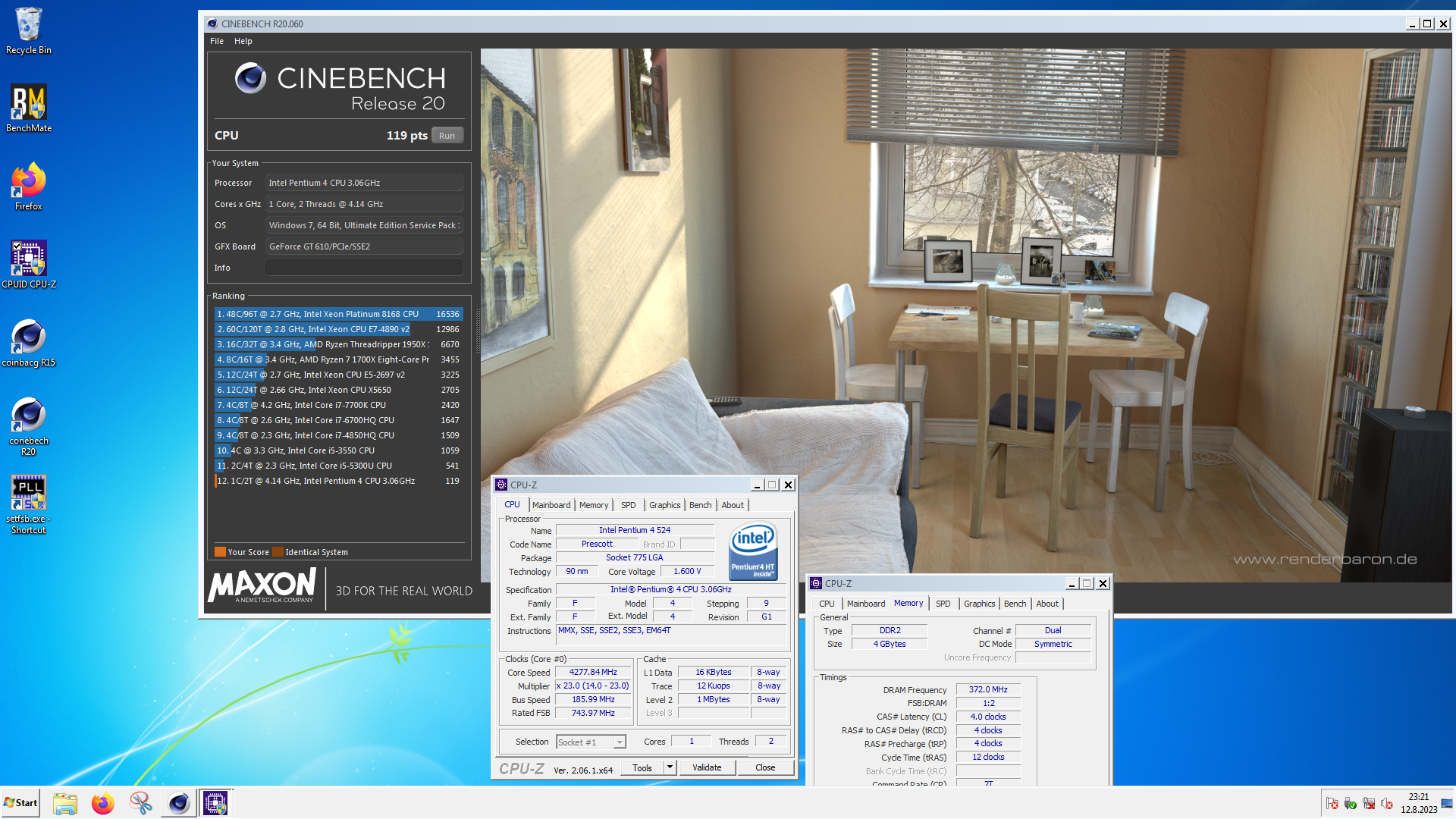
Task: Click the Tools button in CPU-Z
Action: click(x=642, y=767)
